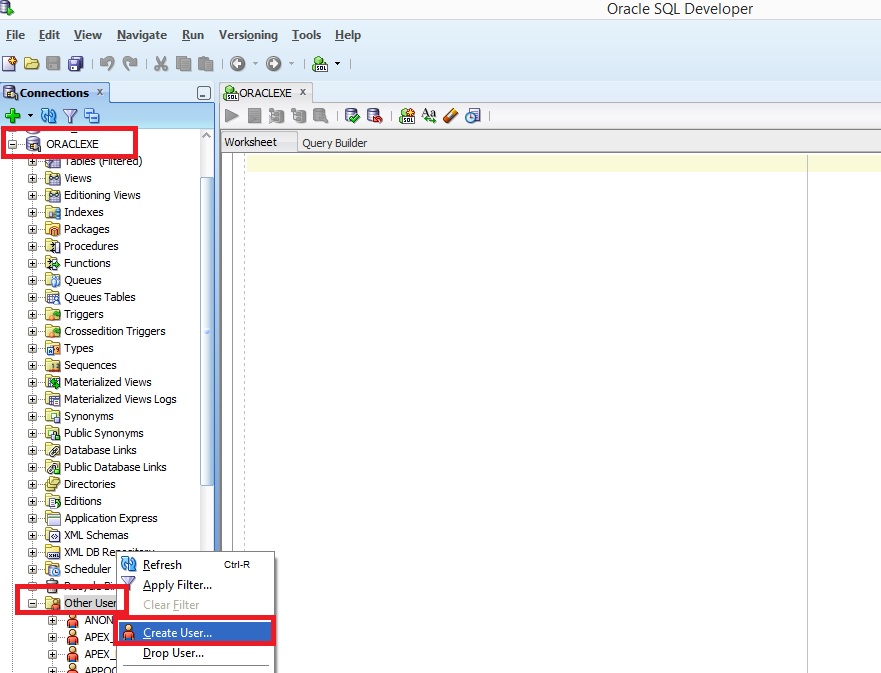This screenshot has width=881, height=673.
Task: Choose Create User... from context menu
Action: pyautogui.click(x=196, y=633)
